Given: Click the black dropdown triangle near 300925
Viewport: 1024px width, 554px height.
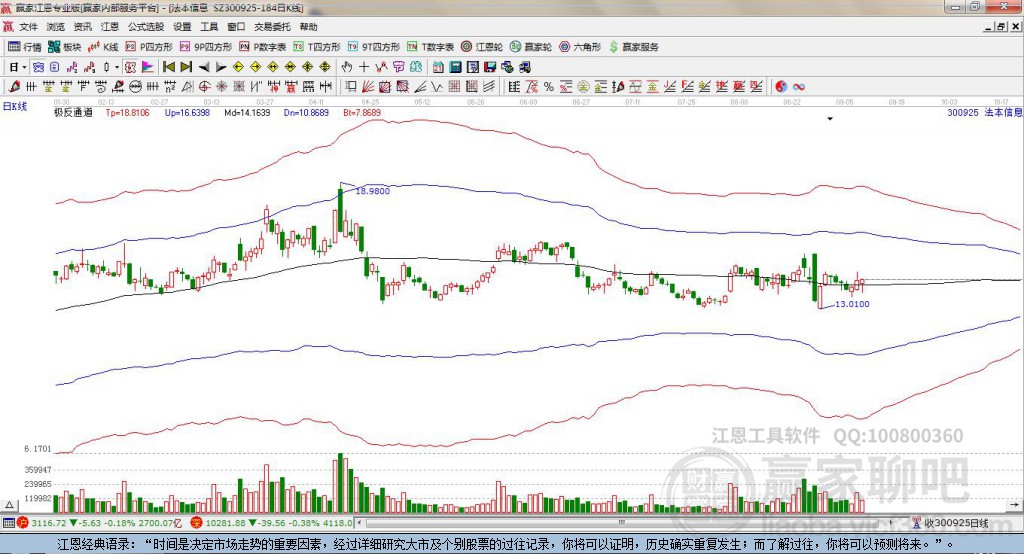Looking at the screenshot, I should [x=830, y=119].
